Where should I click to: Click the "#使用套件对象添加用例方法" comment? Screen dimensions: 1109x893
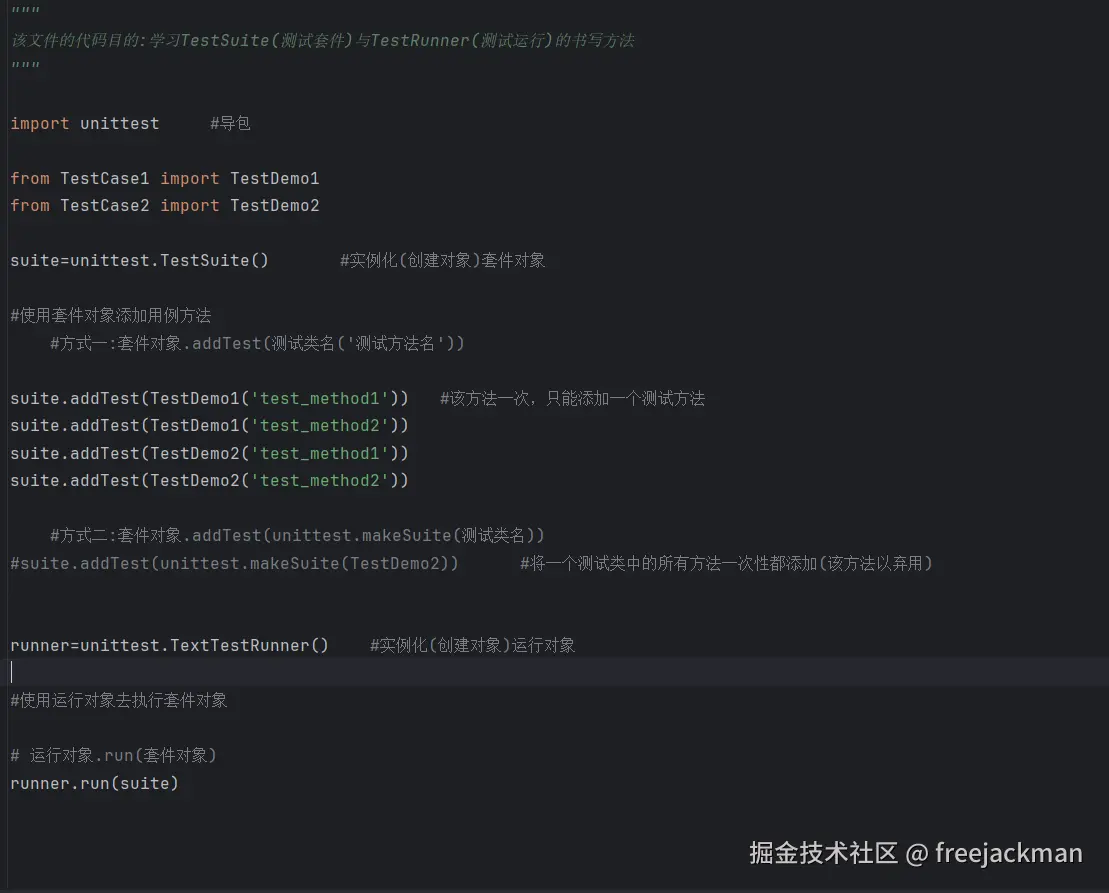click(x=111, y=316)
